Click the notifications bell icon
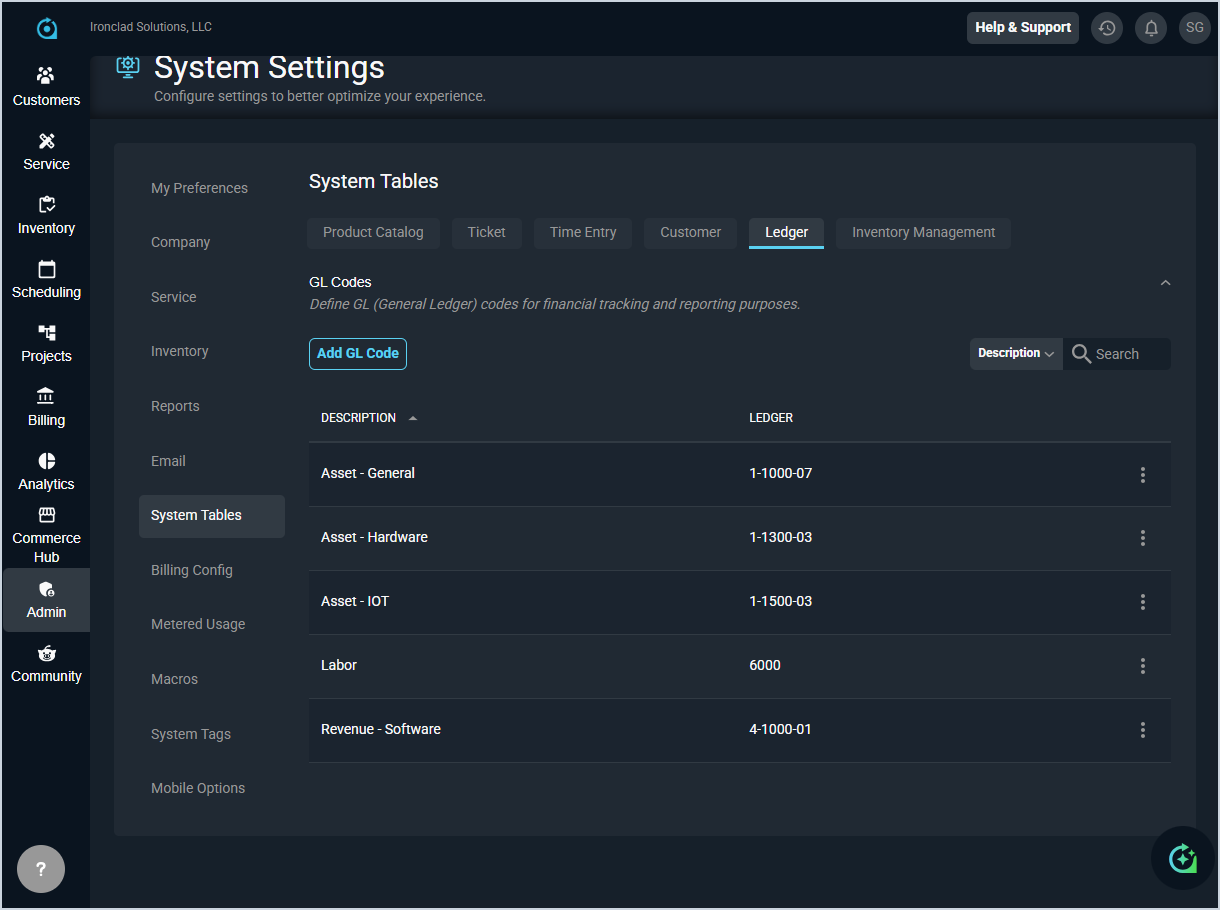Viewport: 1220px width, 910px height. click(1151, 28)
